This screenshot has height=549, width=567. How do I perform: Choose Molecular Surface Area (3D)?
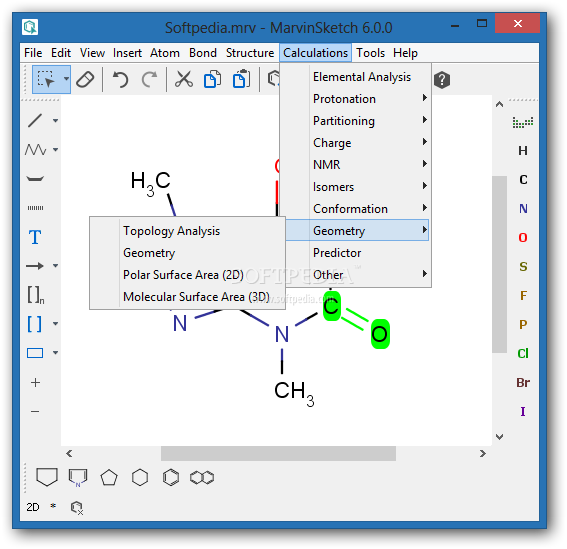tap(187, 297)
